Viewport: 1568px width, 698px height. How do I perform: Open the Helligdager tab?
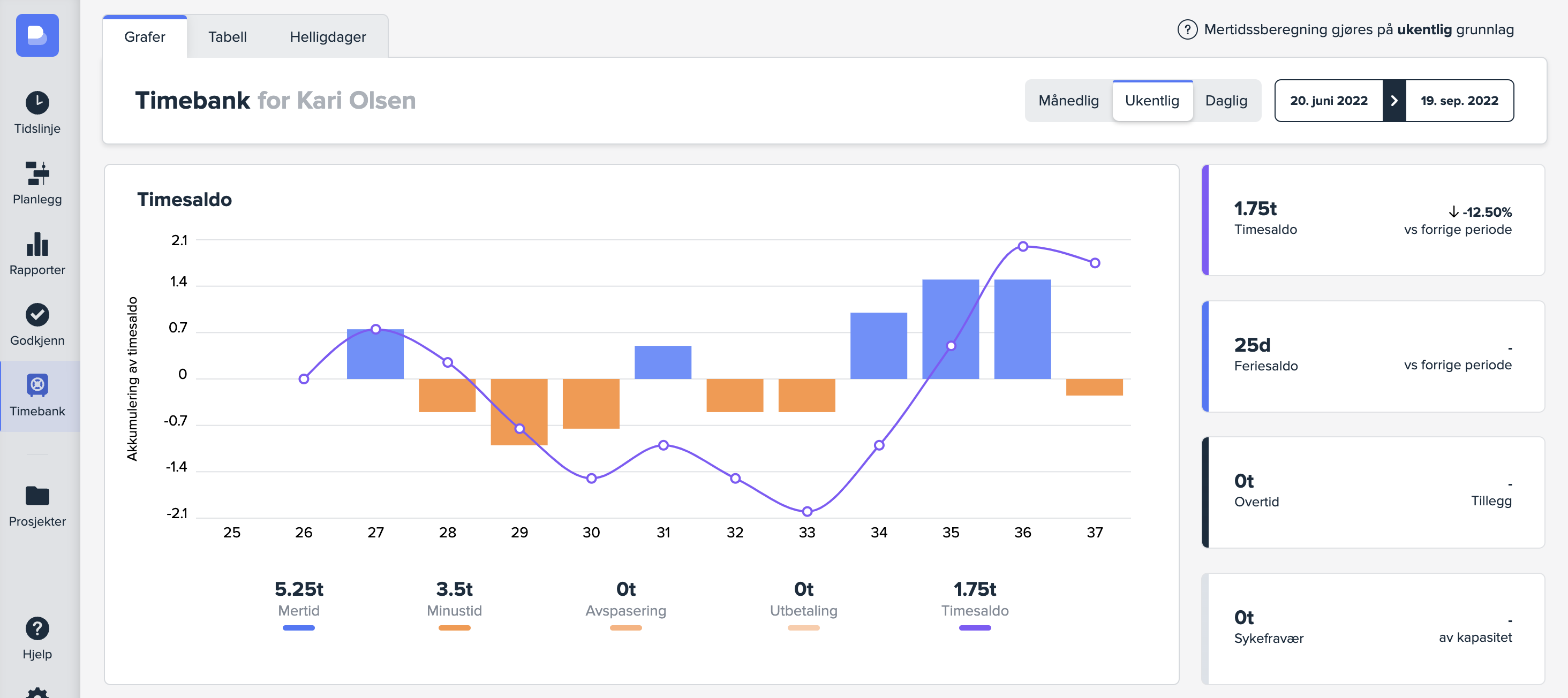pos(328,36)
